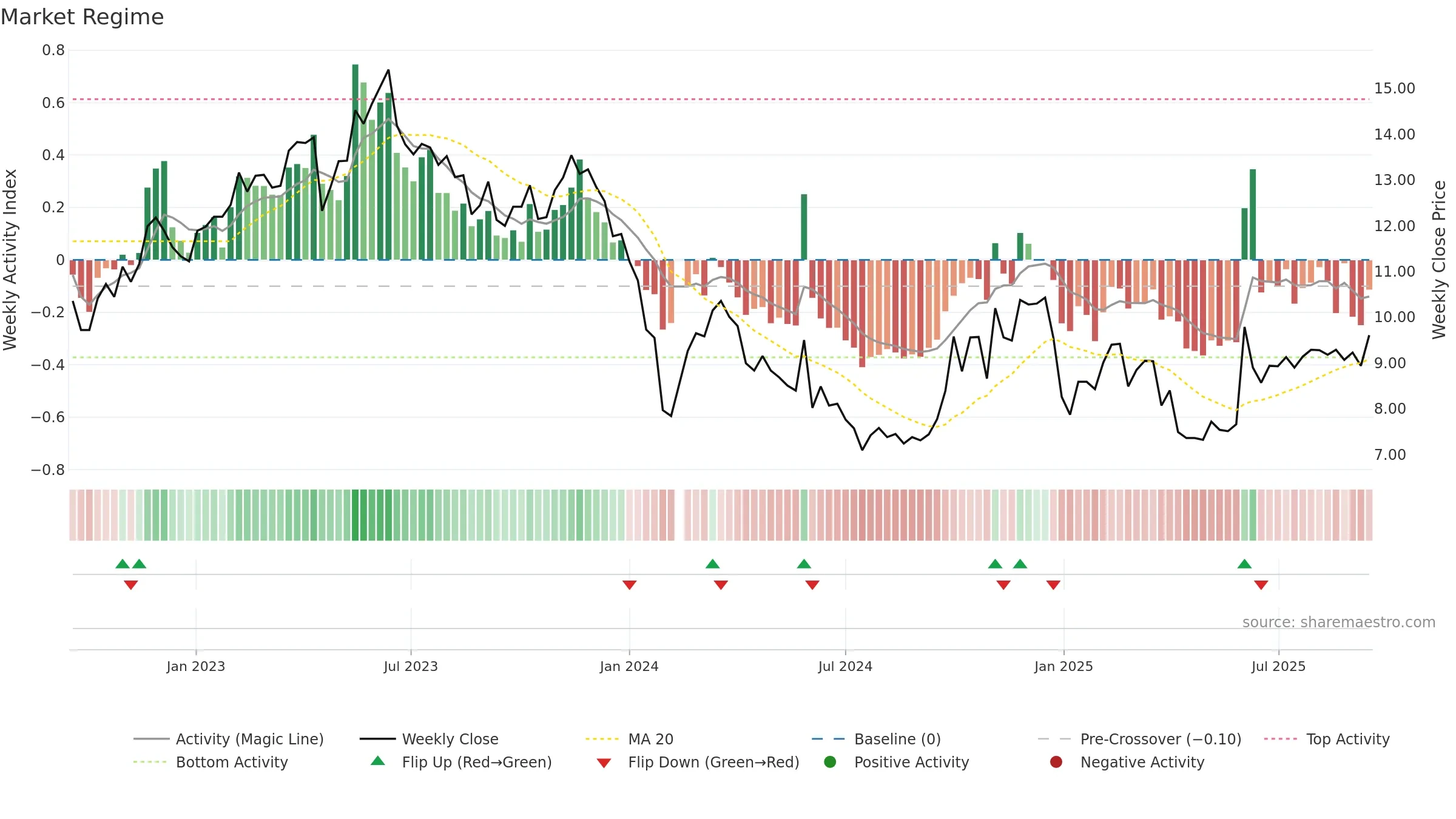The width and height of the screenshot is (1456, 819).
Task: Click the Positive Activity green circle icon
Action: pyautogui.click(x=830, y=762)
